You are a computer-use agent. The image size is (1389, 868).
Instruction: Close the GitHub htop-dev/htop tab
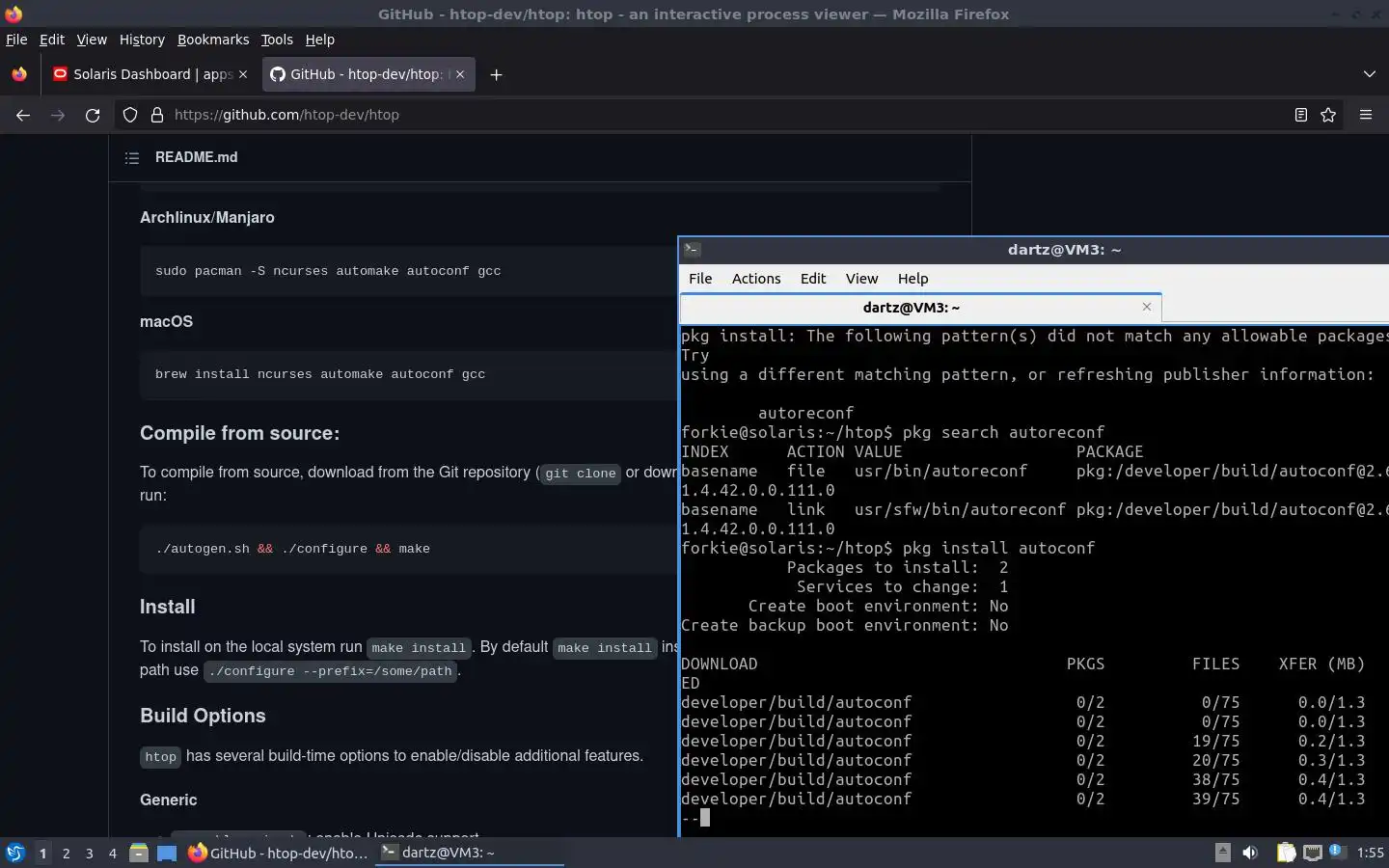click(460, 74)
